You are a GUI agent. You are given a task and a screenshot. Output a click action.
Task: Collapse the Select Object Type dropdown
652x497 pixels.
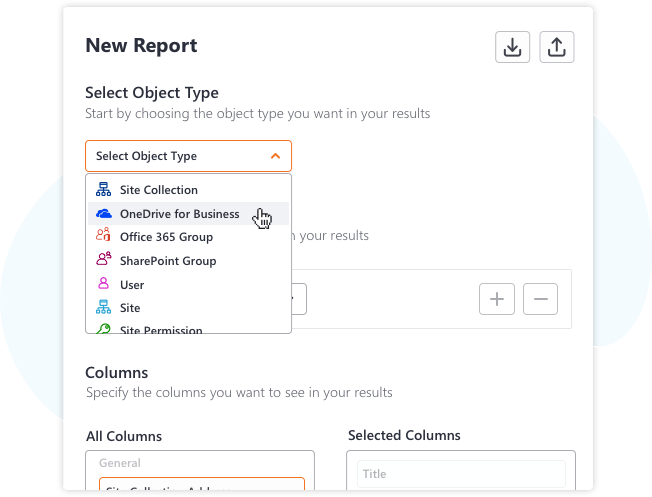point(188,156)
